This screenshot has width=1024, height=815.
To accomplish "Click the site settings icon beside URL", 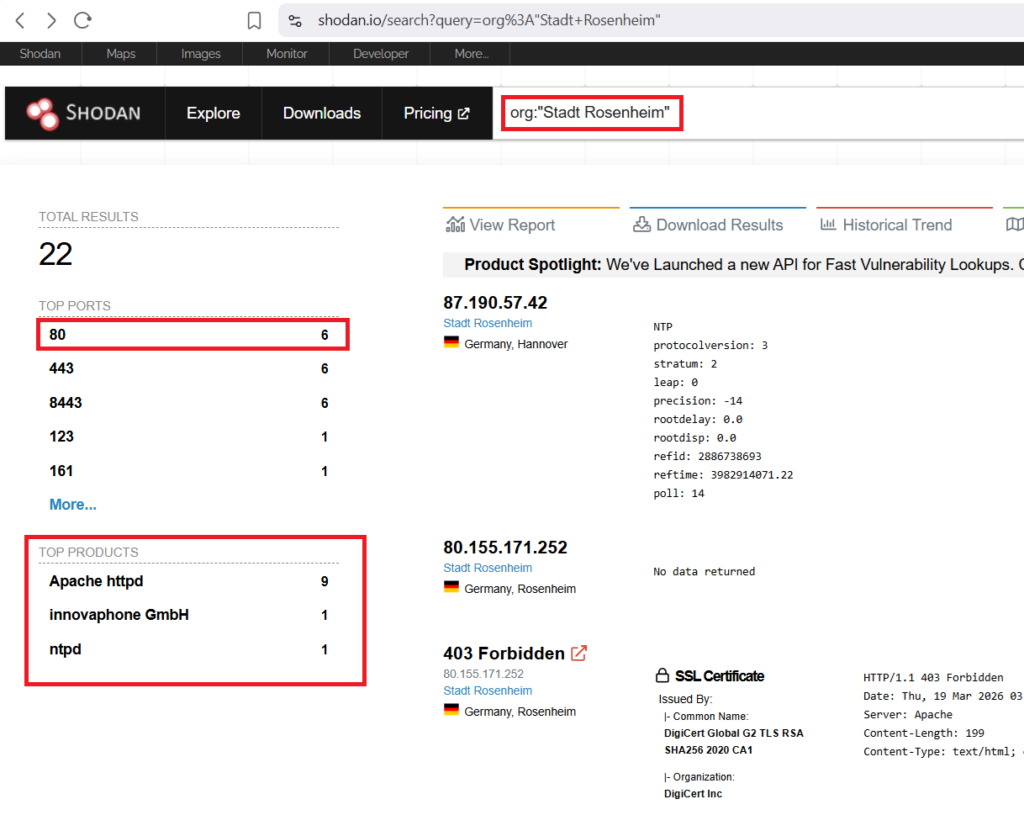I will pyautogui.click(x=295, y=21).
